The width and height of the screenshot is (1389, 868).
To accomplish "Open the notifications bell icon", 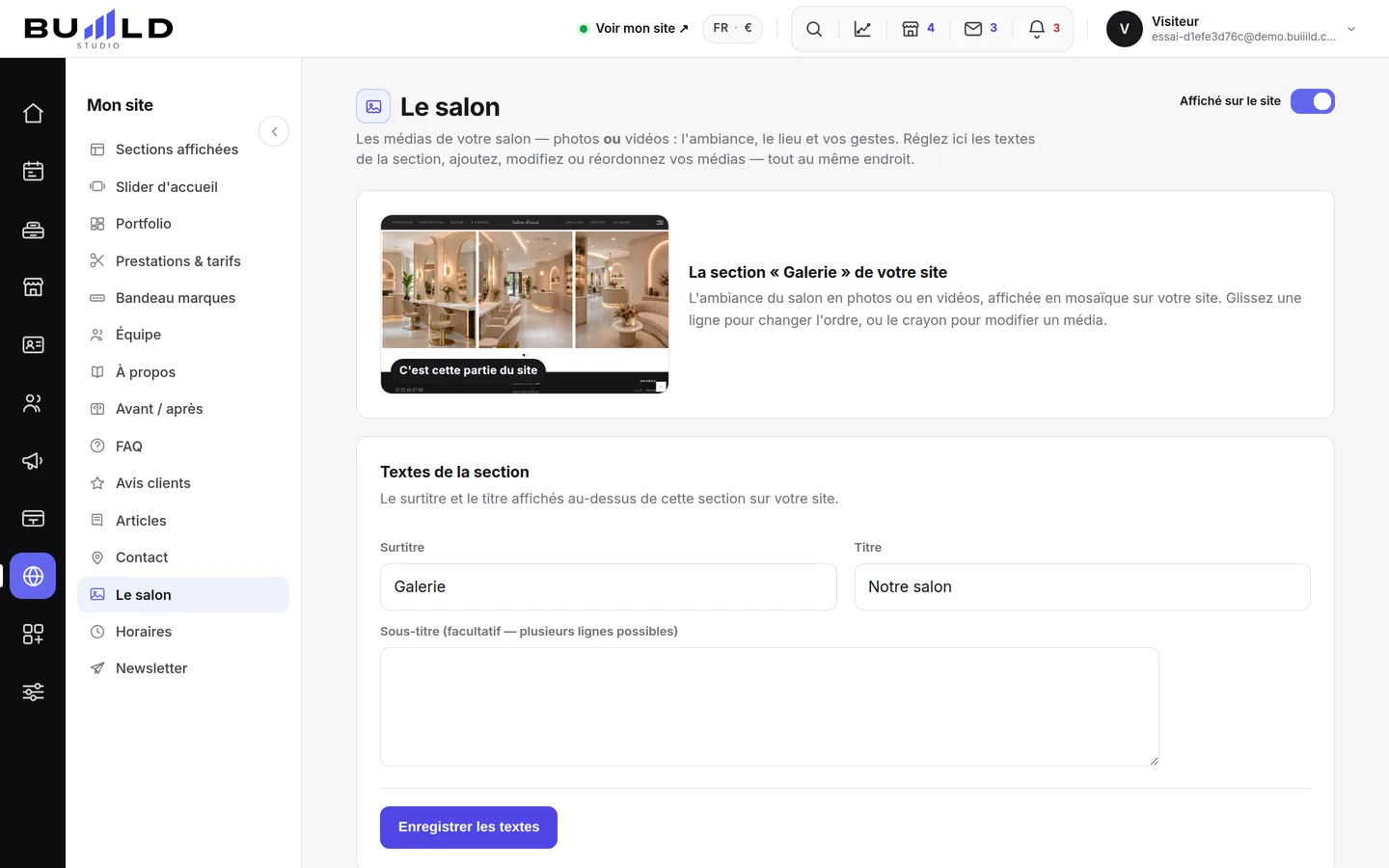I will tap(1045, 29).
